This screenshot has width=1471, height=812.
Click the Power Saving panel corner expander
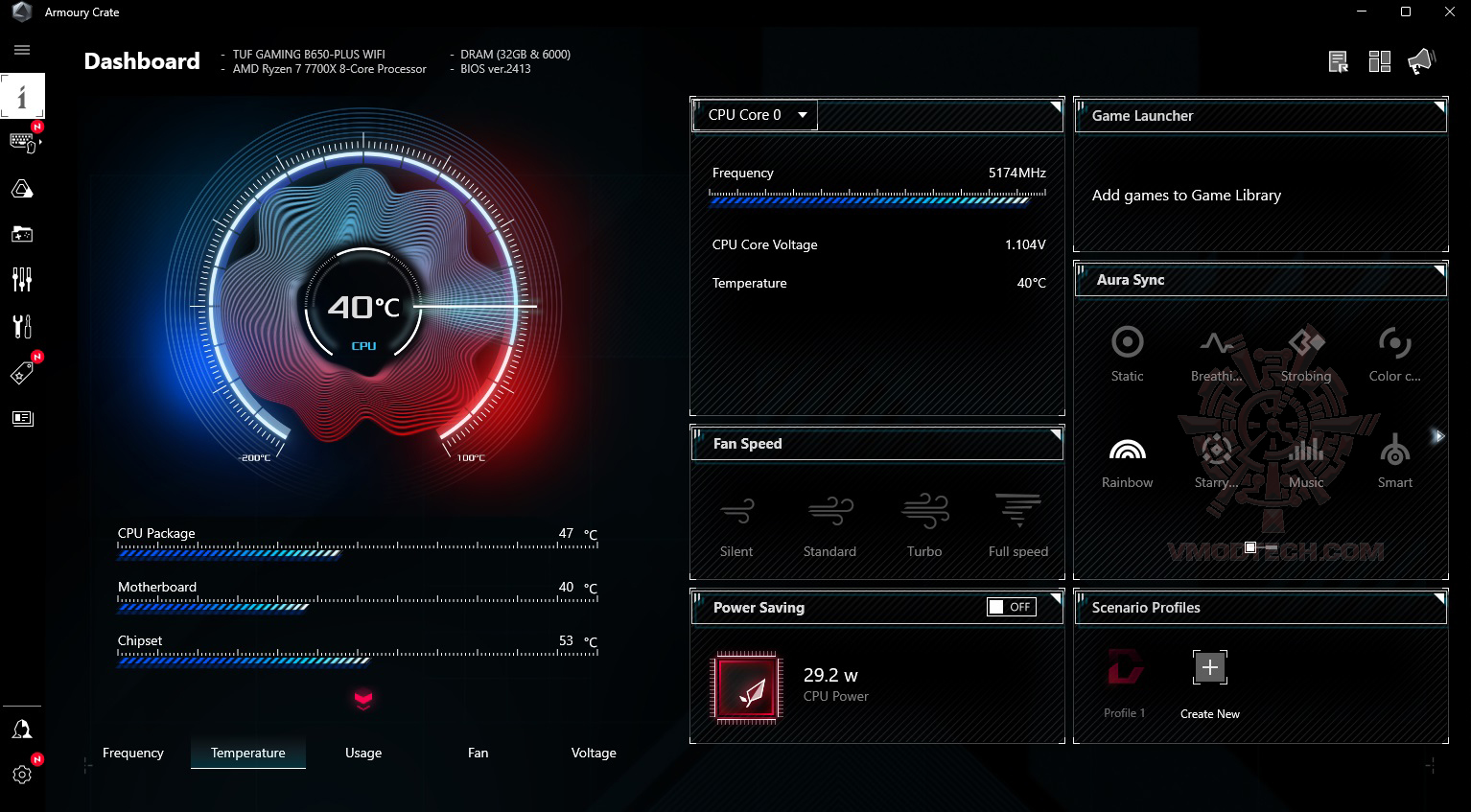(1056, 598)
